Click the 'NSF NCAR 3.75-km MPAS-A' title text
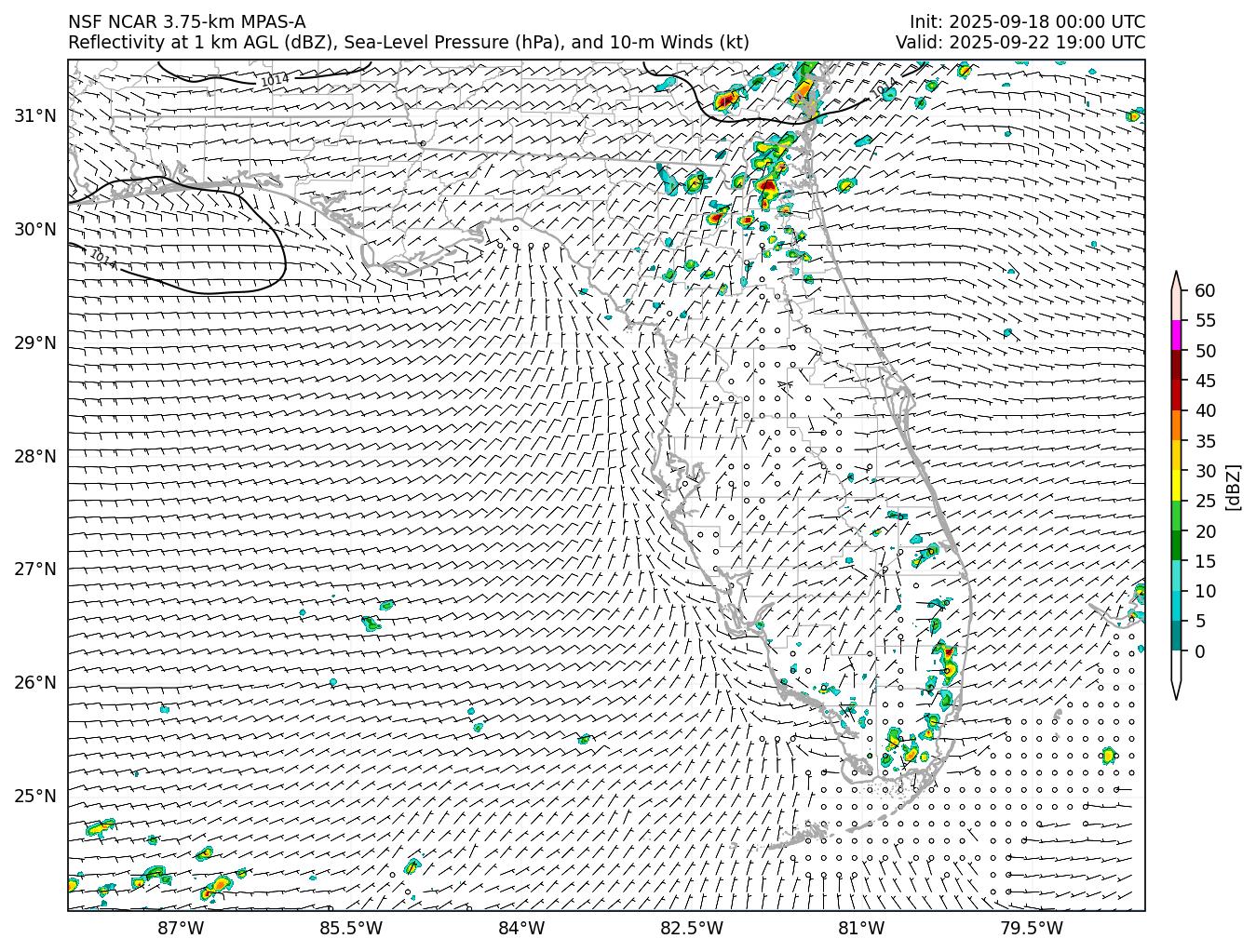The height and width of the screenshot is (952, 1256). [186, 22]
